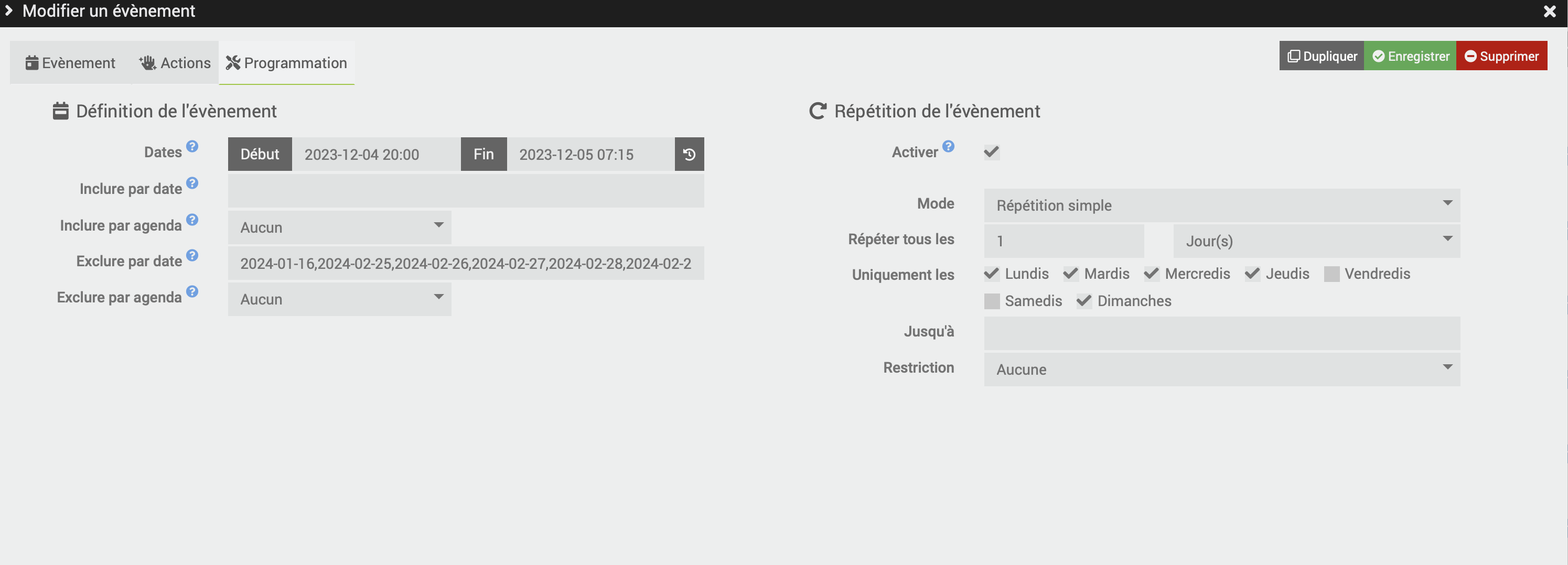Click help icon beside Exclure par date
Viewport: 1568px width, 565px height.
coord(192,255)
